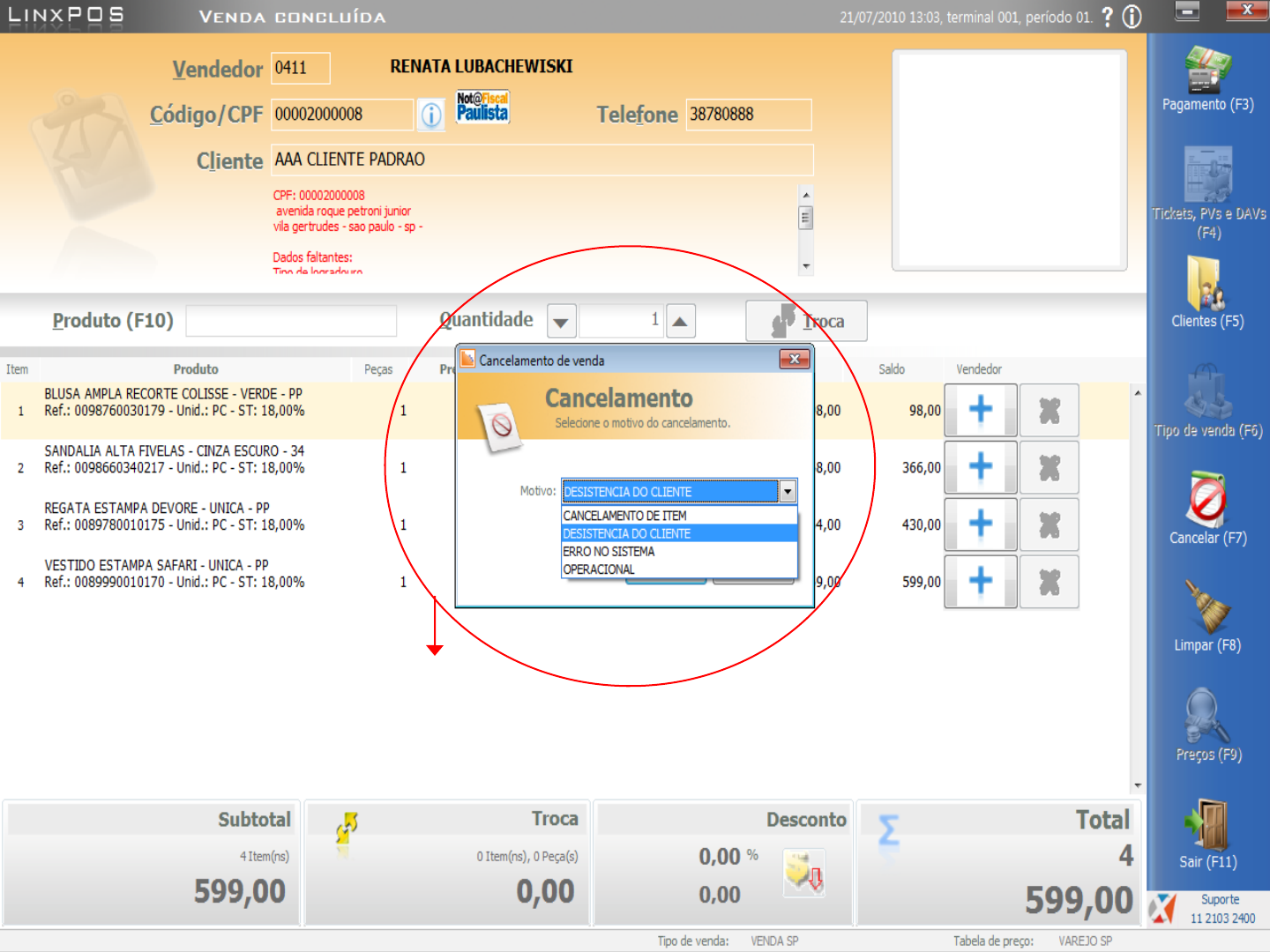Image resolution: width=1270 pixels, height=952 pixels.
Task: Select OPERACIONAL option
Action: pyautogui.click(x=679, y=569)
